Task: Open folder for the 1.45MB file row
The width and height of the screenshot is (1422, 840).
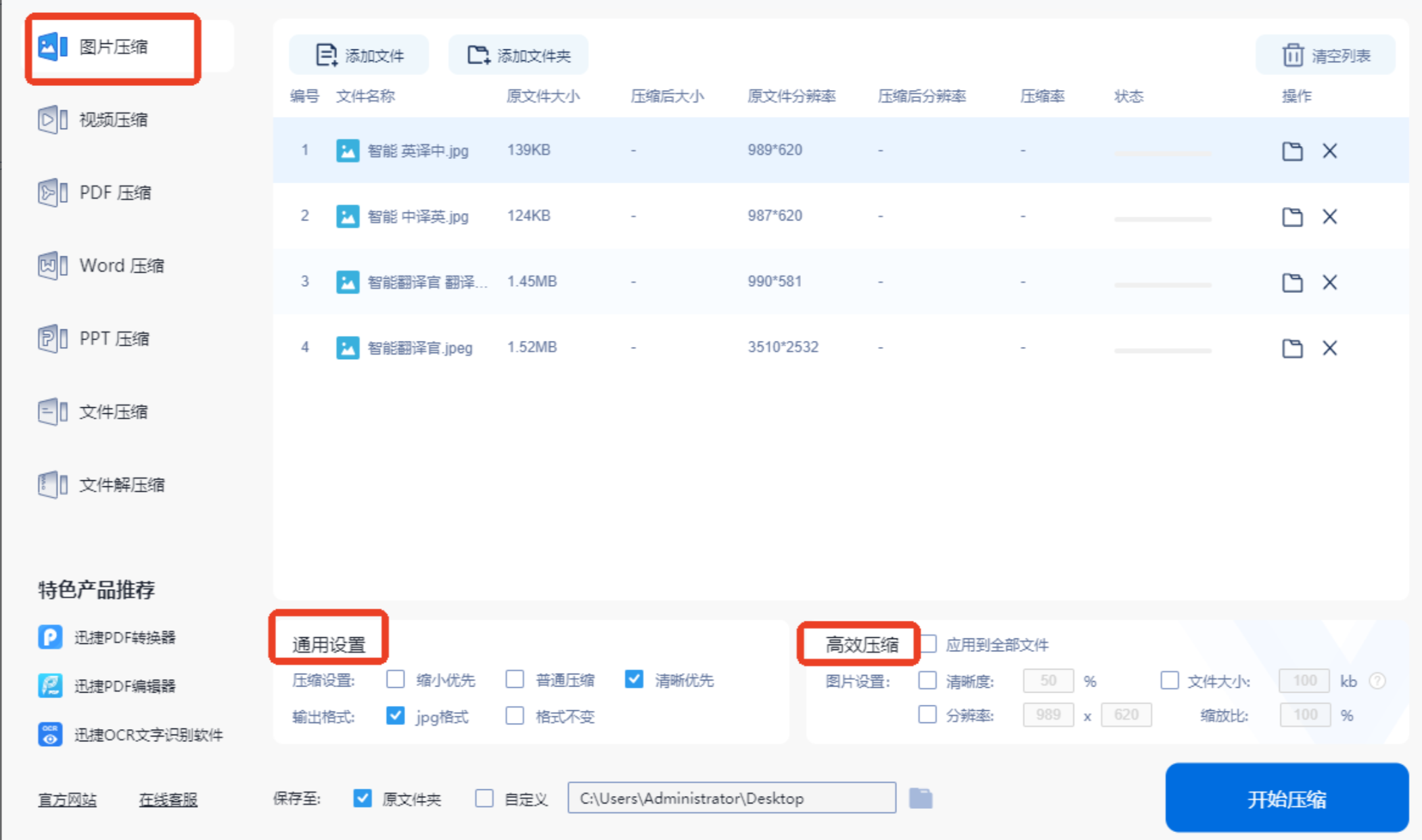Action: pos(1292,282)
